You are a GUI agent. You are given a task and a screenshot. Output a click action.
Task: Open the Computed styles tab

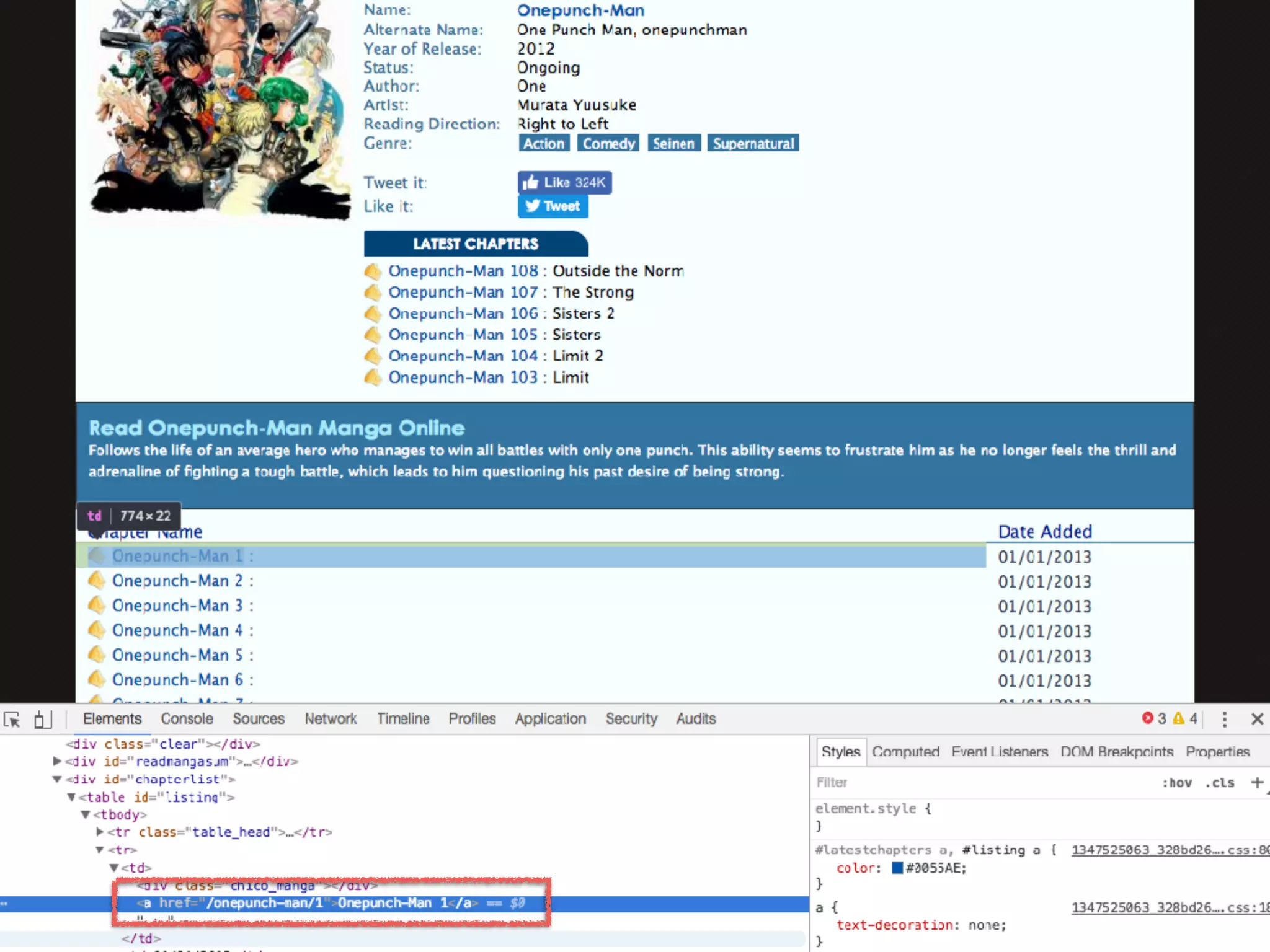[905, 752]
